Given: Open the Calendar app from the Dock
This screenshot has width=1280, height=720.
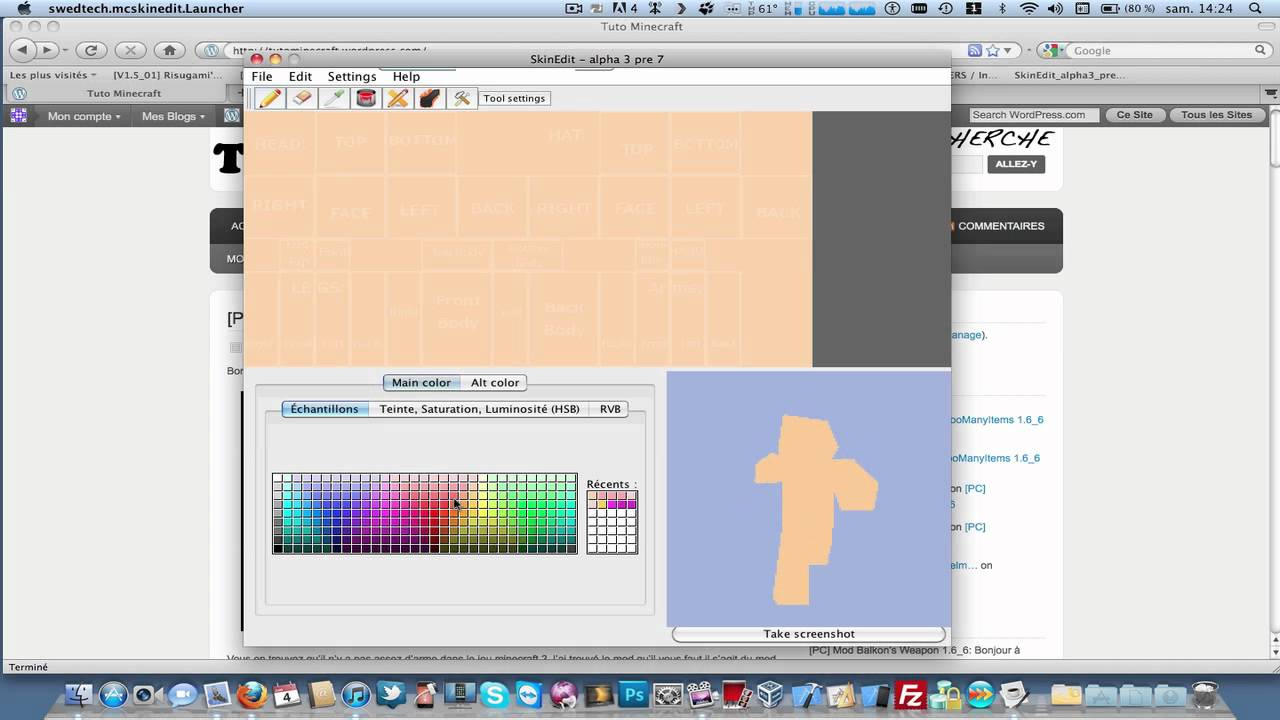Looking at the screenshot, I should point(286,694).
